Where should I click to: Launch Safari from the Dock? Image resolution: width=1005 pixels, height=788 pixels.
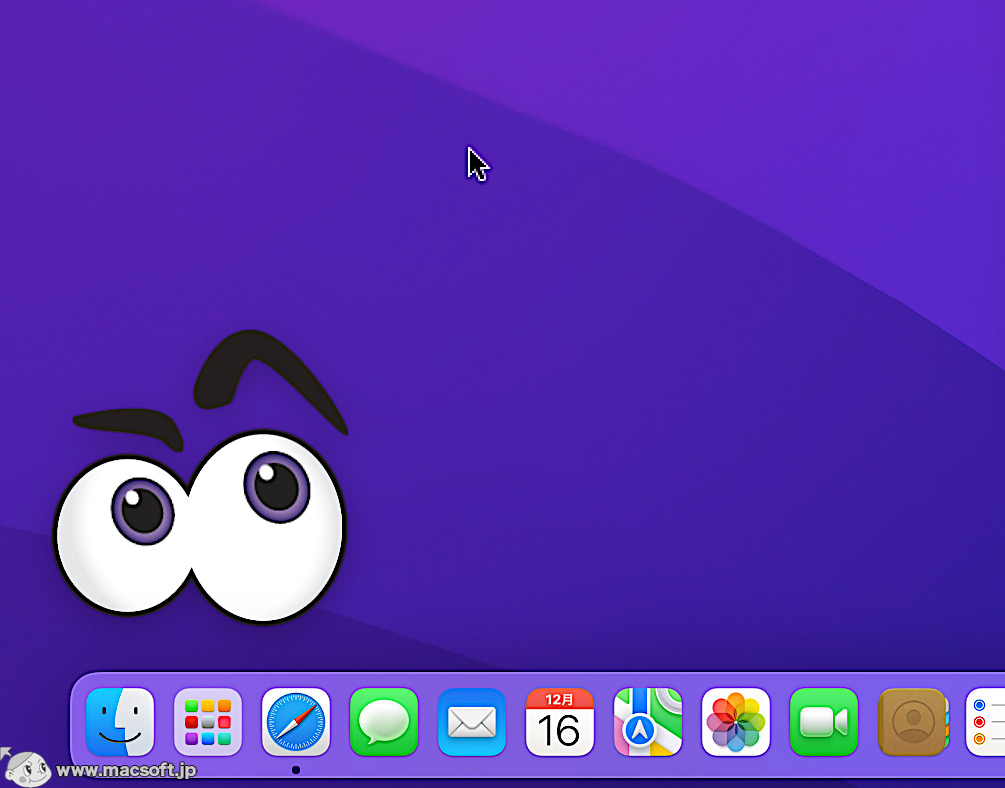(x=295, y=722)
